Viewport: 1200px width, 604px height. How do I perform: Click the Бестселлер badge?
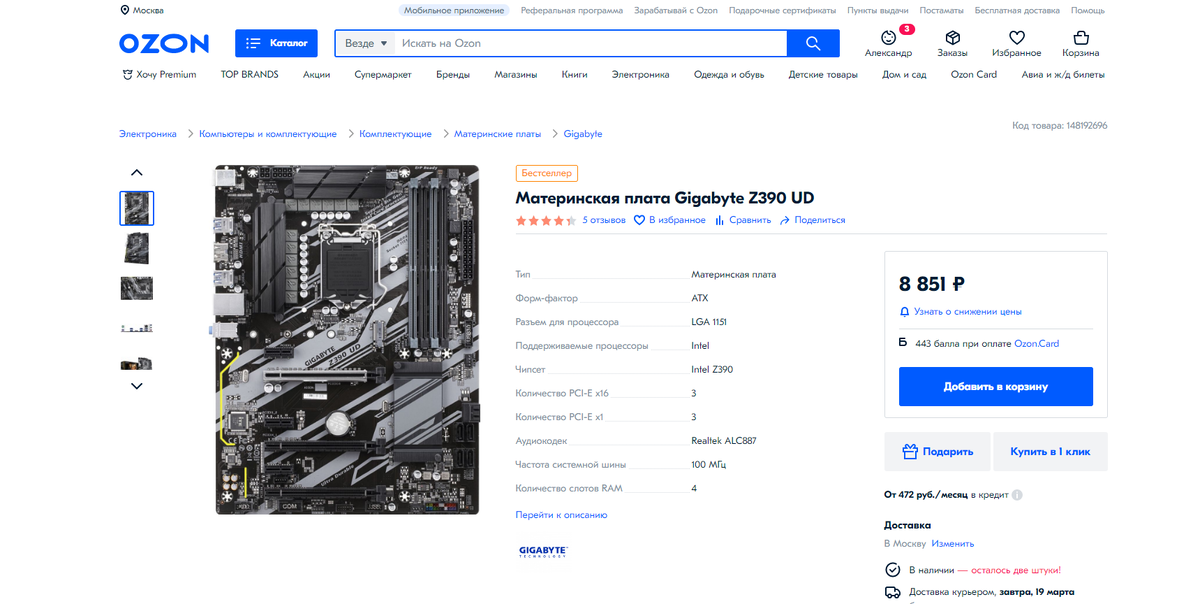pos(547,174)
